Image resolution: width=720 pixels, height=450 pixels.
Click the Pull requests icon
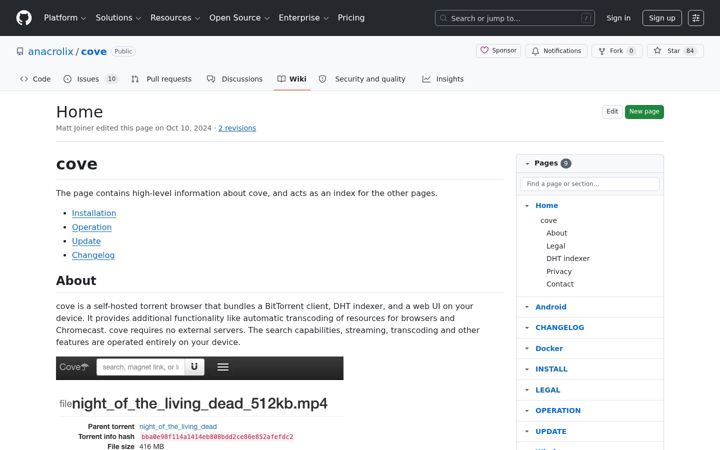tap(135, 79)
